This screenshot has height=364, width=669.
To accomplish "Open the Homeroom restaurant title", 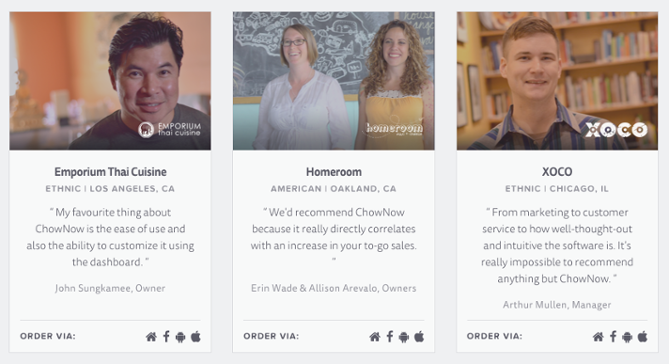I will coord(334,172).
